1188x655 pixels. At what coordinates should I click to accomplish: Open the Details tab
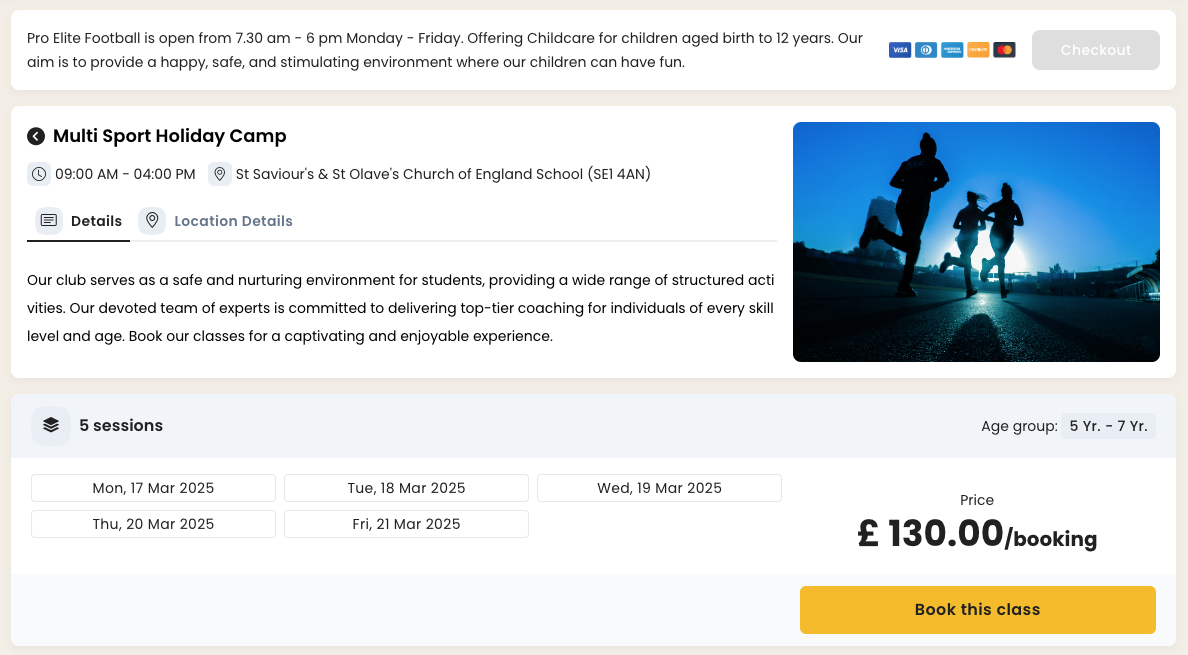pos(80,221)
